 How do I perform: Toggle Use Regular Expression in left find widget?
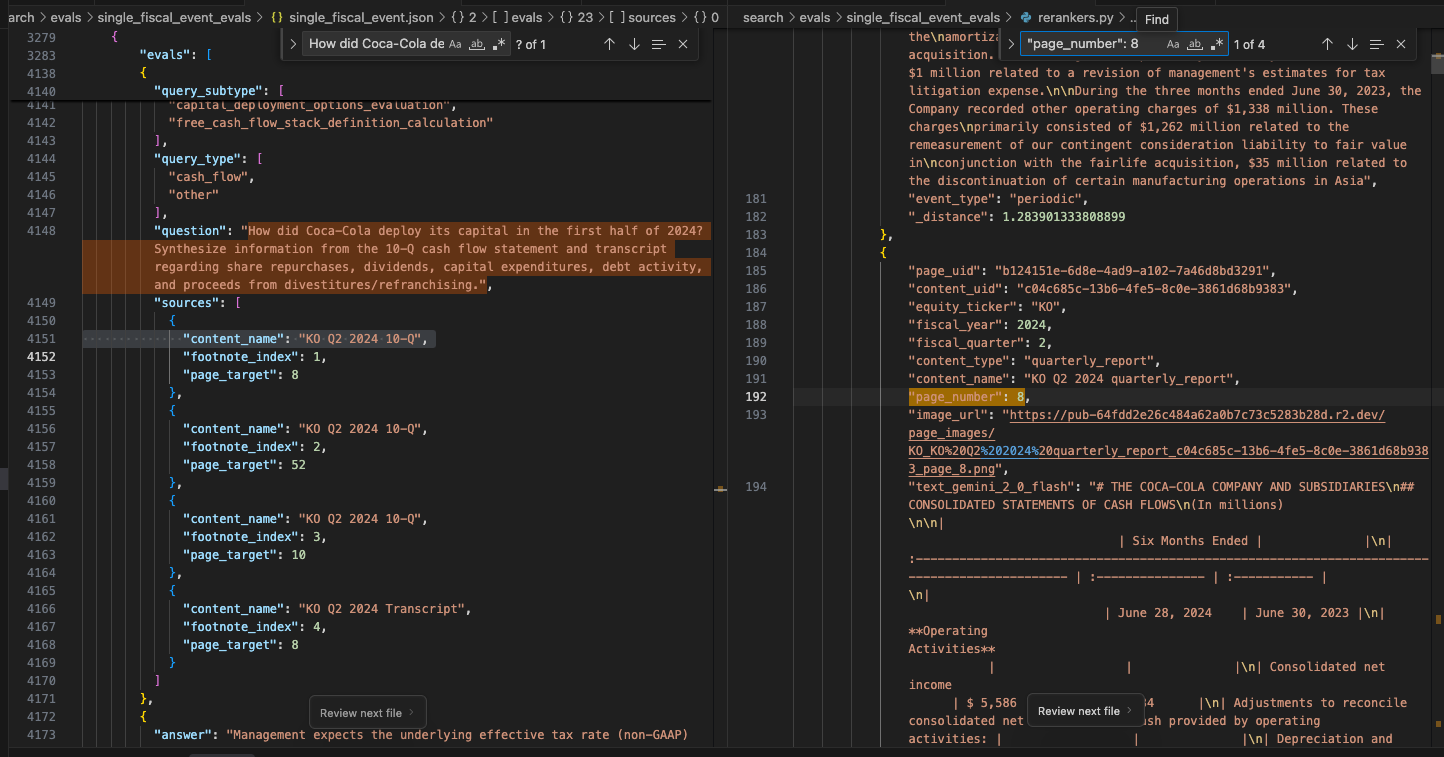point(500,44)
